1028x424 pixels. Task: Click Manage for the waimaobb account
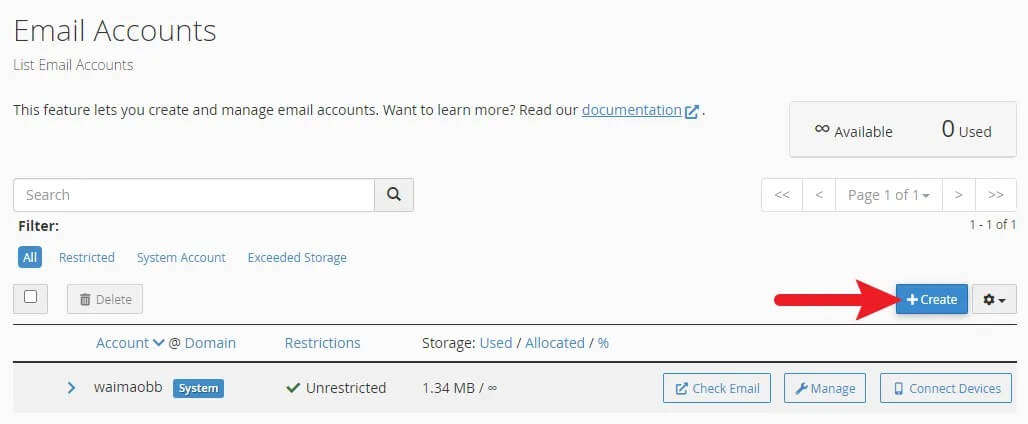(826, 388)
